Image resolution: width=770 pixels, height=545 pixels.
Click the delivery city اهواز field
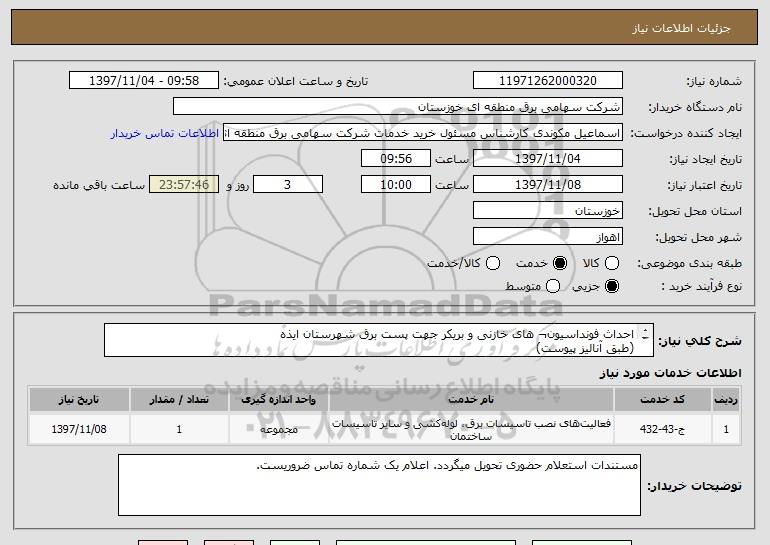point(546,237)
